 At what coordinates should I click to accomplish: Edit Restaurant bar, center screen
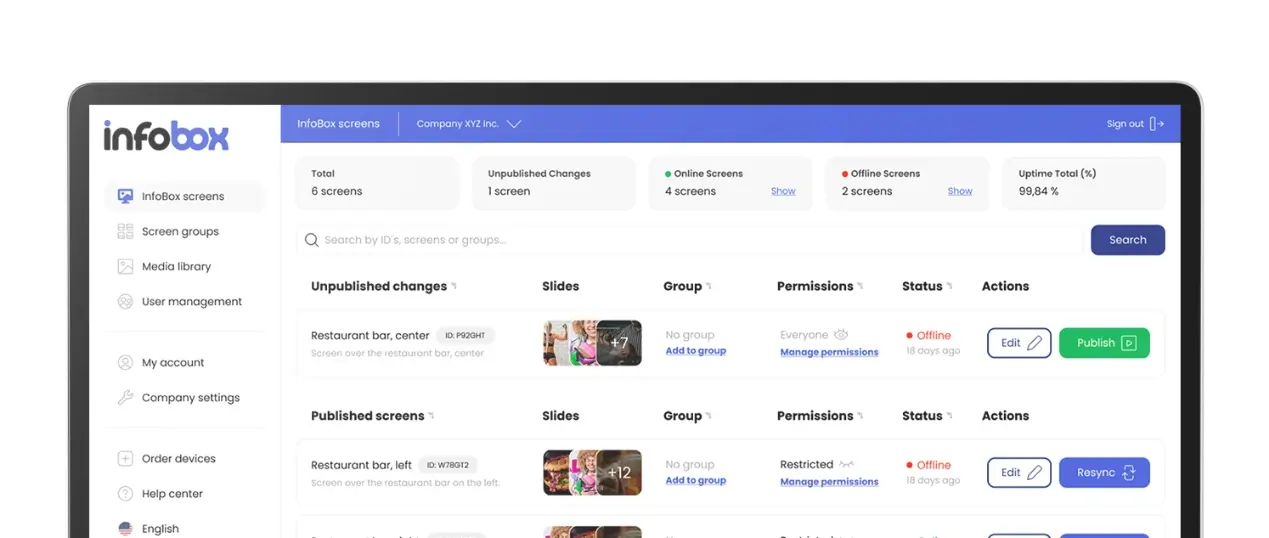tap(1019, 343)
